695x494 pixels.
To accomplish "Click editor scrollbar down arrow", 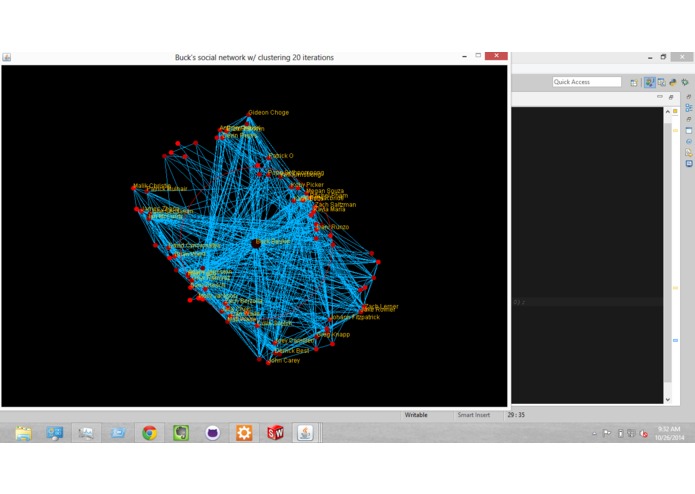I will tap(668, 399).
